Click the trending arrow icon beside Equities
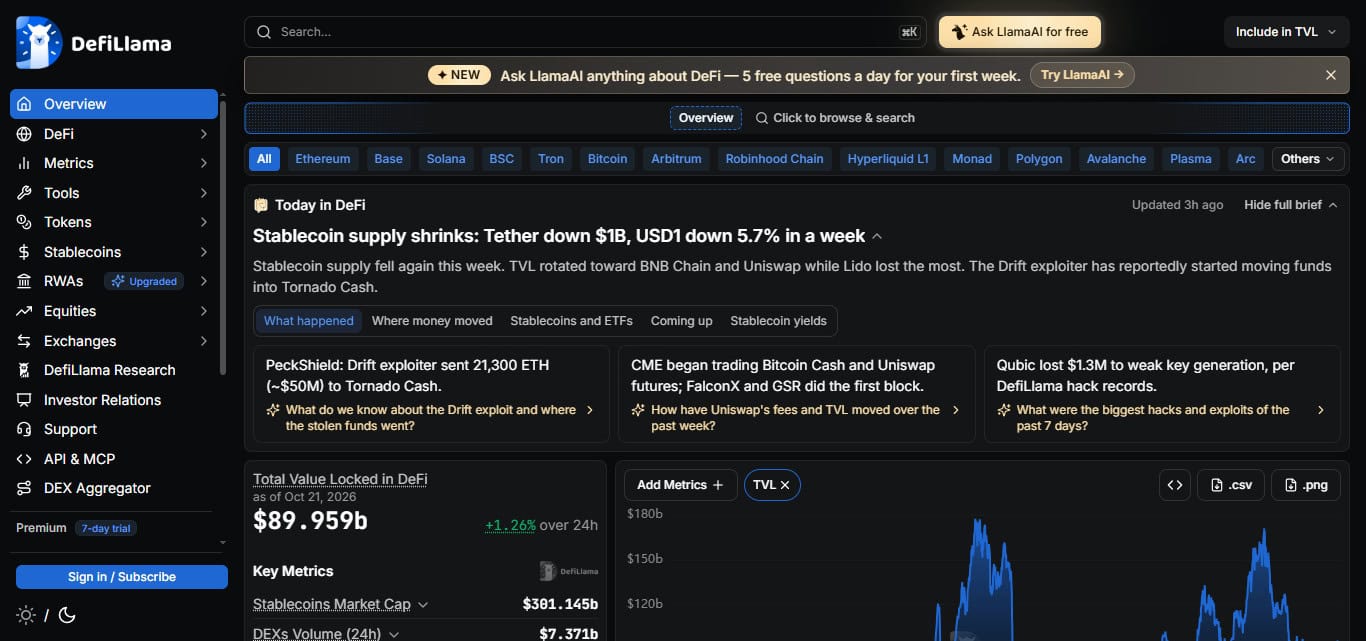 point(24,311)
